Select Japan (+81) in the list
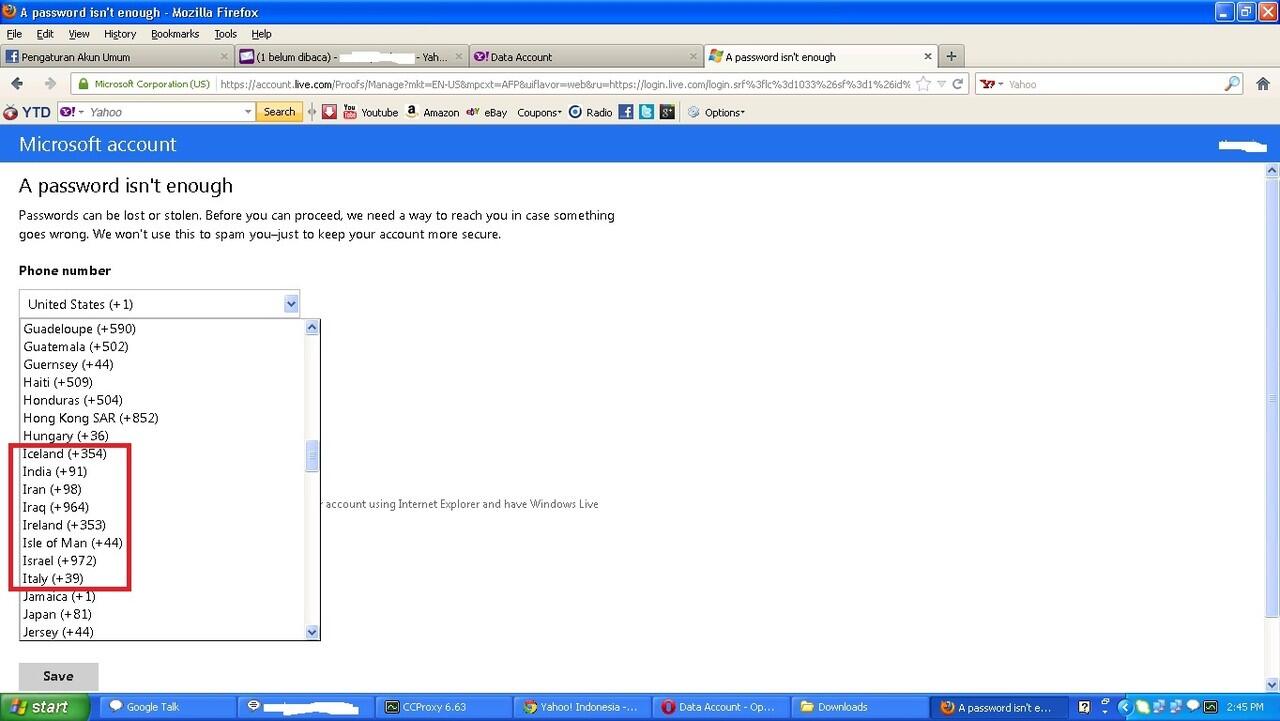This screenshot has width=1280, height=721. [x=162, y=615]
